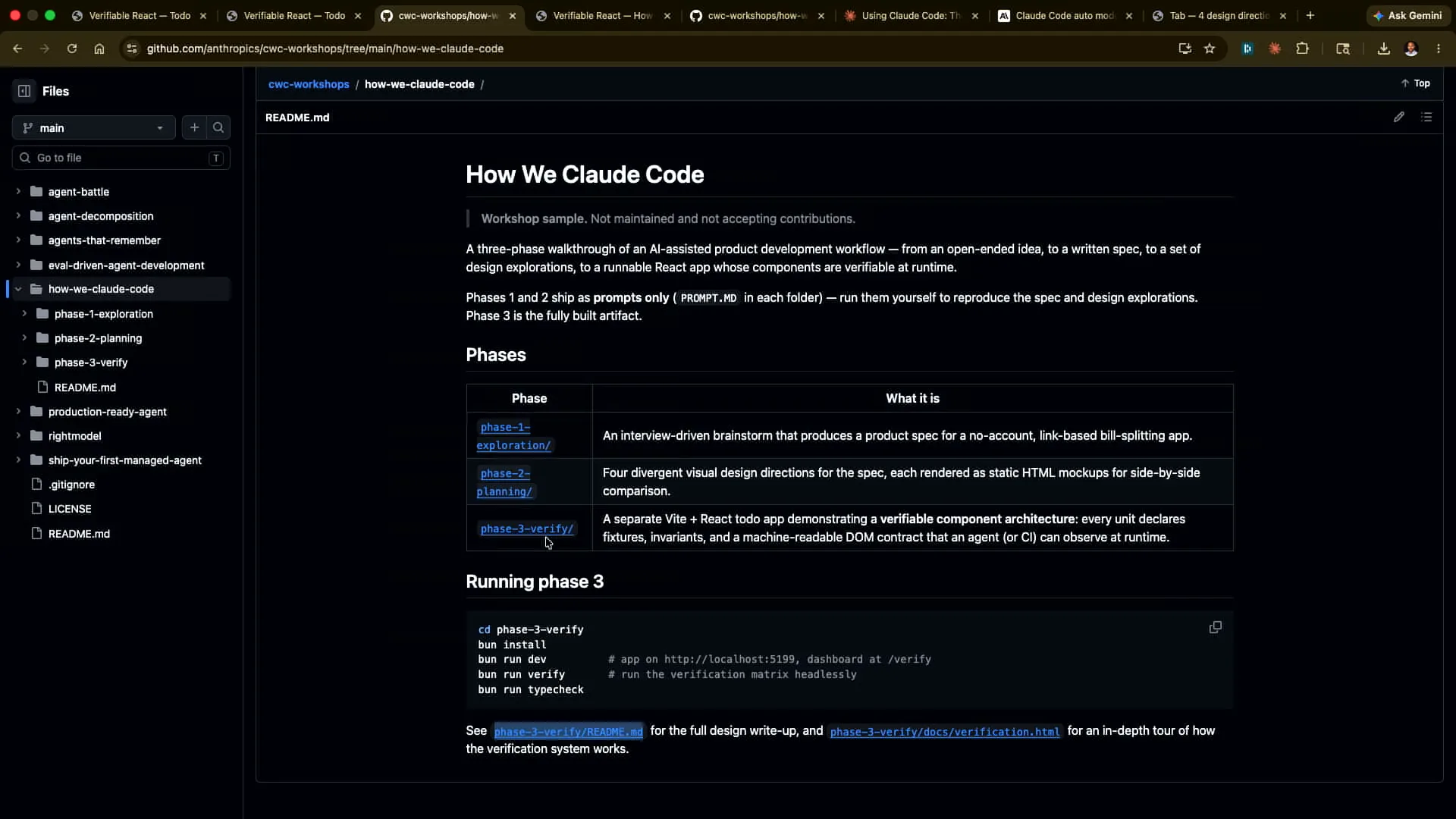The height and width of the screenshot is (819, 1456).
Task: Focus the Go to file search field
Action: pos(121,158)
